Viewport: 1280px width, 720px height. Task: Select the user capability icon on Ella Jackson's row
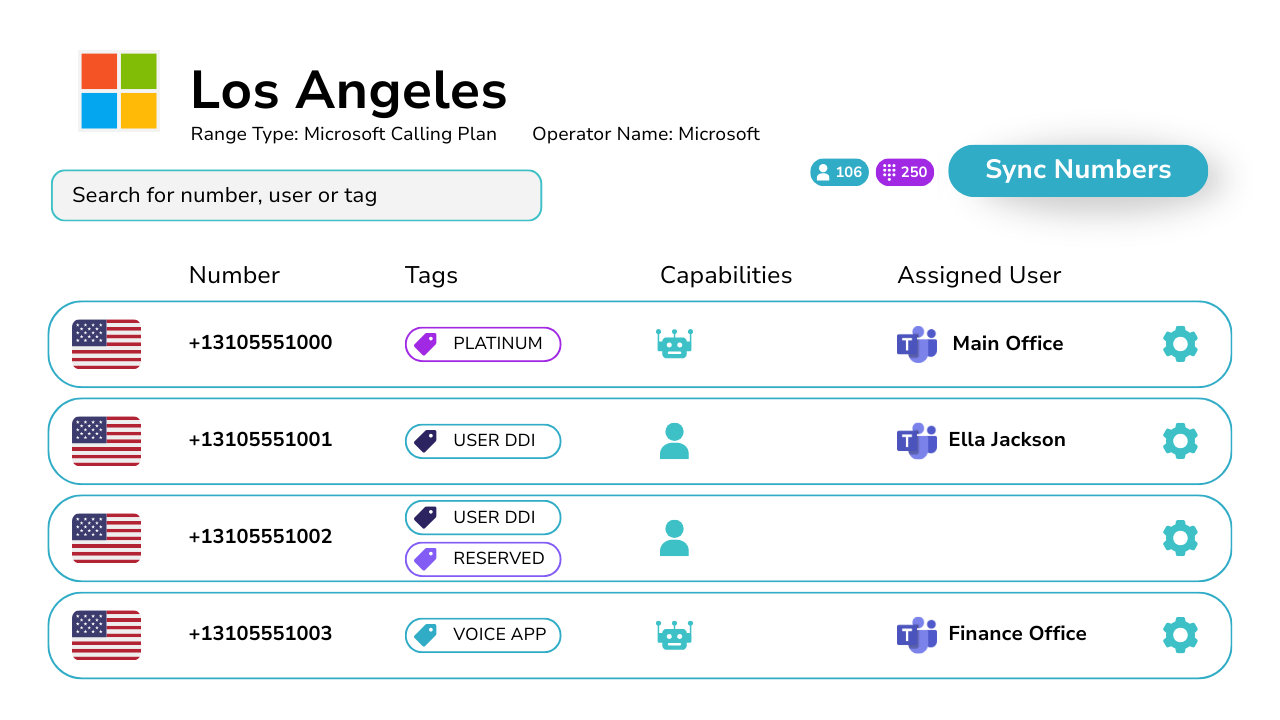[x=673, y=440]
